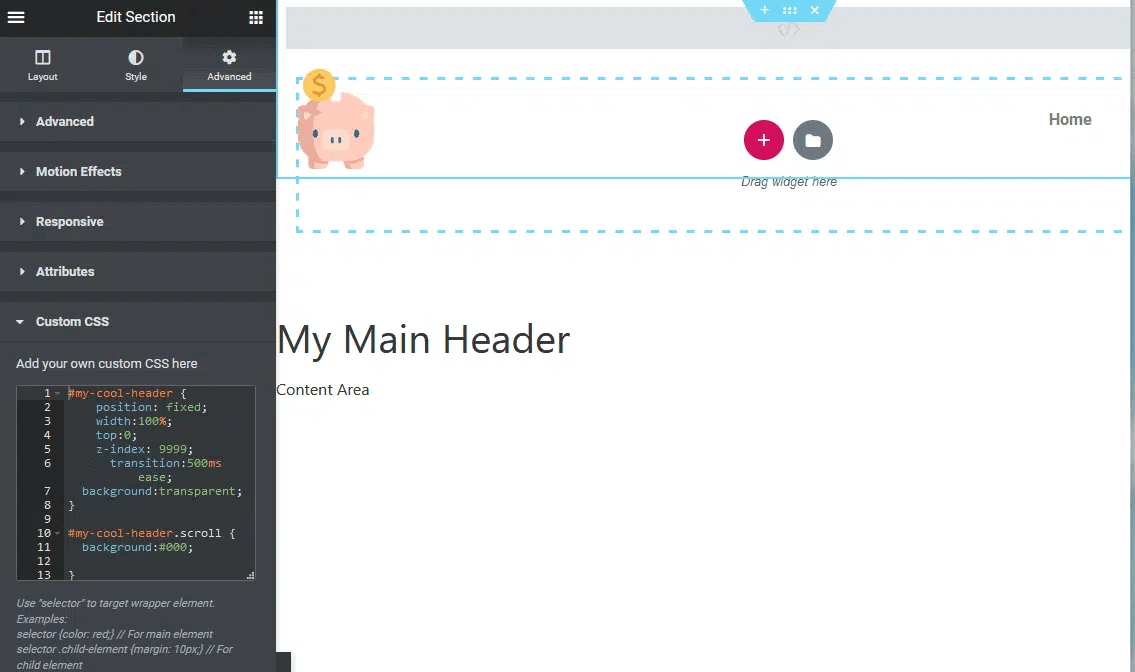Click the Home navigation link
This screenshot has height=672, width=1135.
click(1070, 119)
